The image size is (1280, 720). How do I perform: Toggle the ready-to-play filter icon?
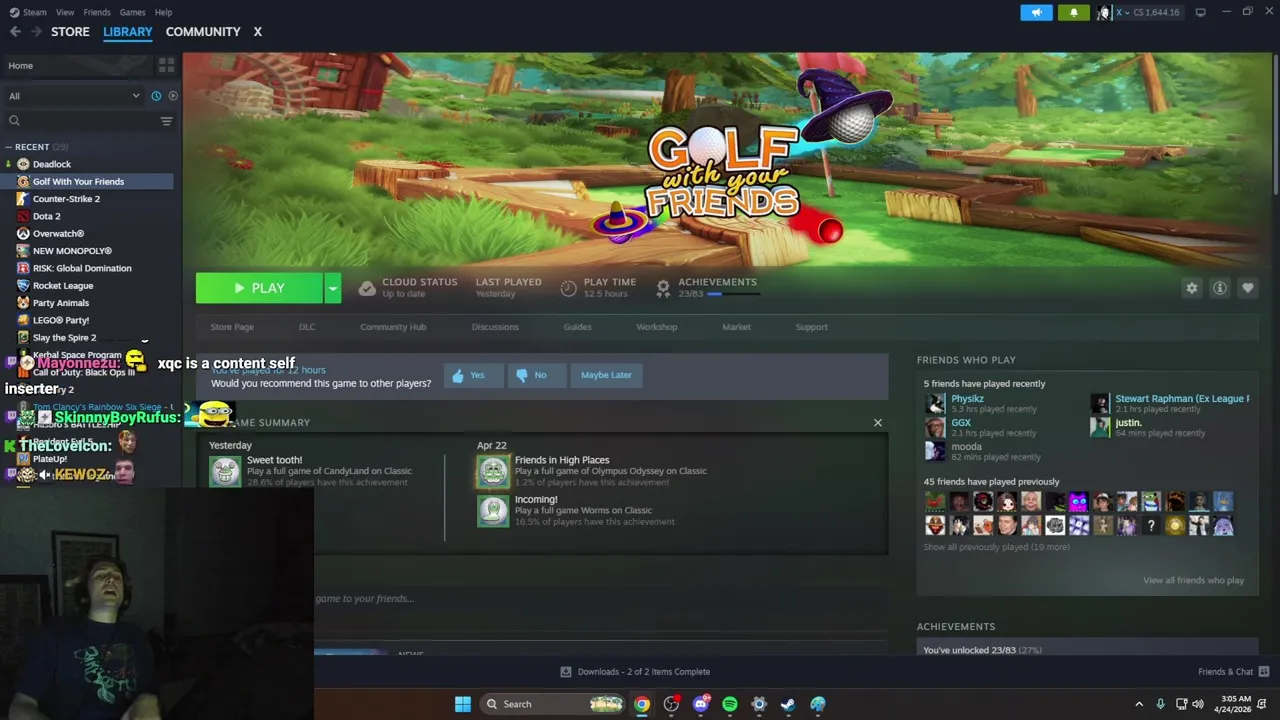click(x=173, y=96)
